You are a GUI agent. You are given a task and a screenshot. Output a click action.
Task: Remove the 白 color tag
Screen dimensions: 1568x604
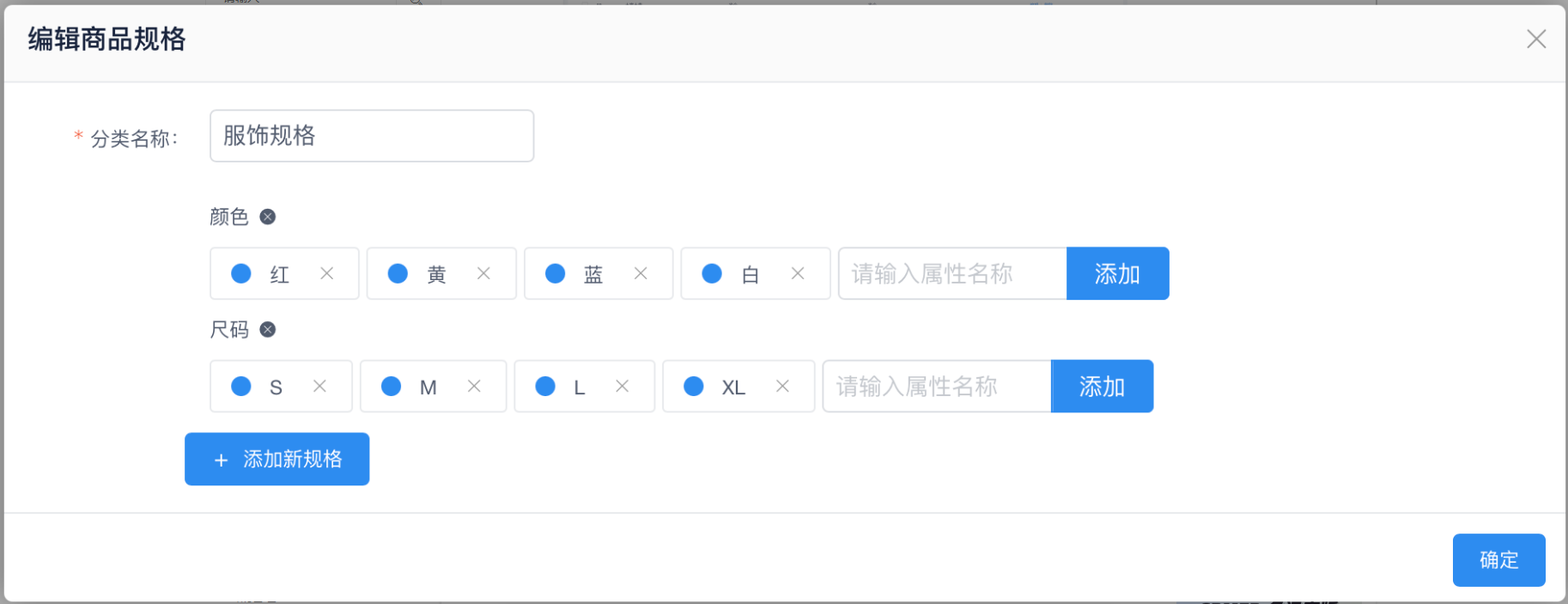pos(798,273)
